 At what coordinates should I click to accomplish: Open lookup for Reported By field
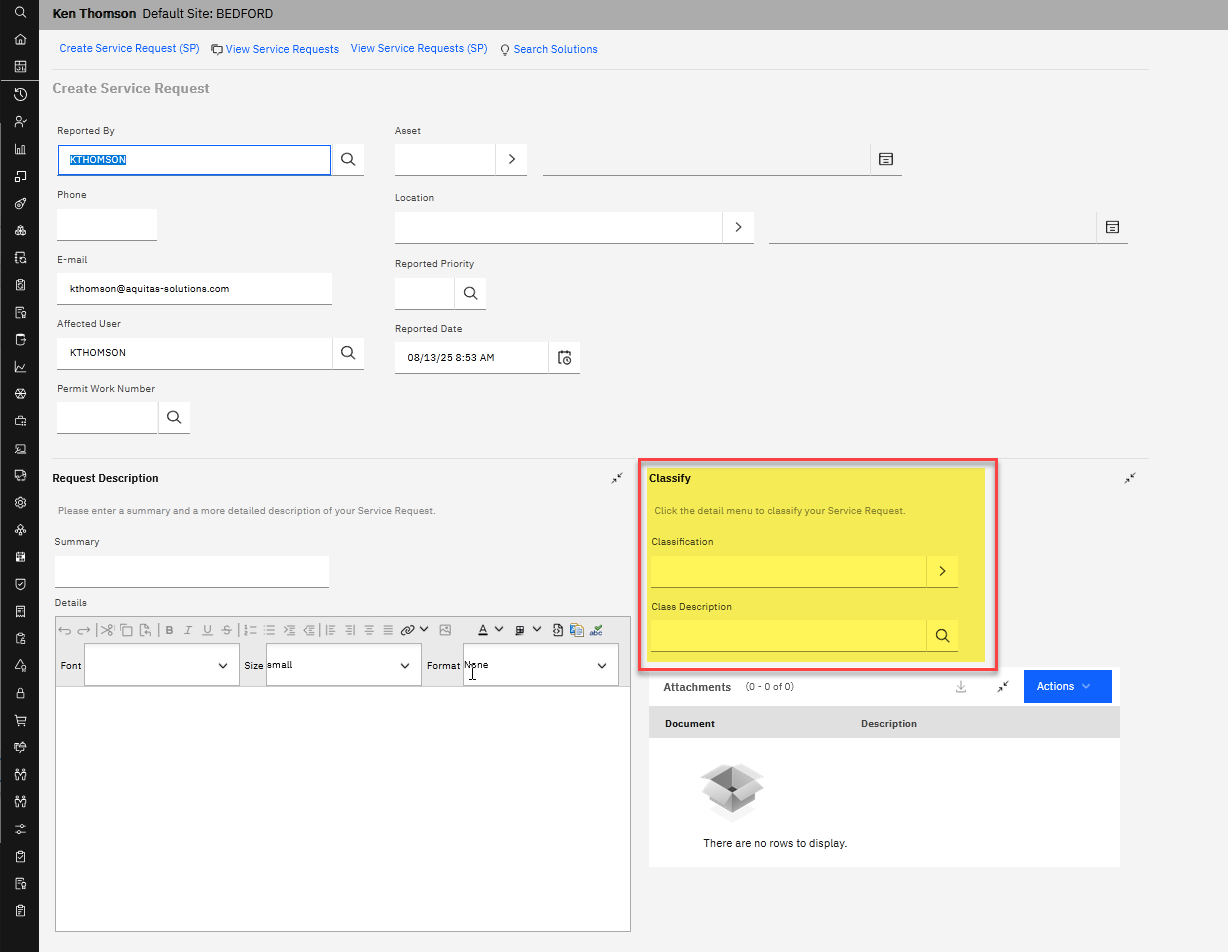click(348, 159)
